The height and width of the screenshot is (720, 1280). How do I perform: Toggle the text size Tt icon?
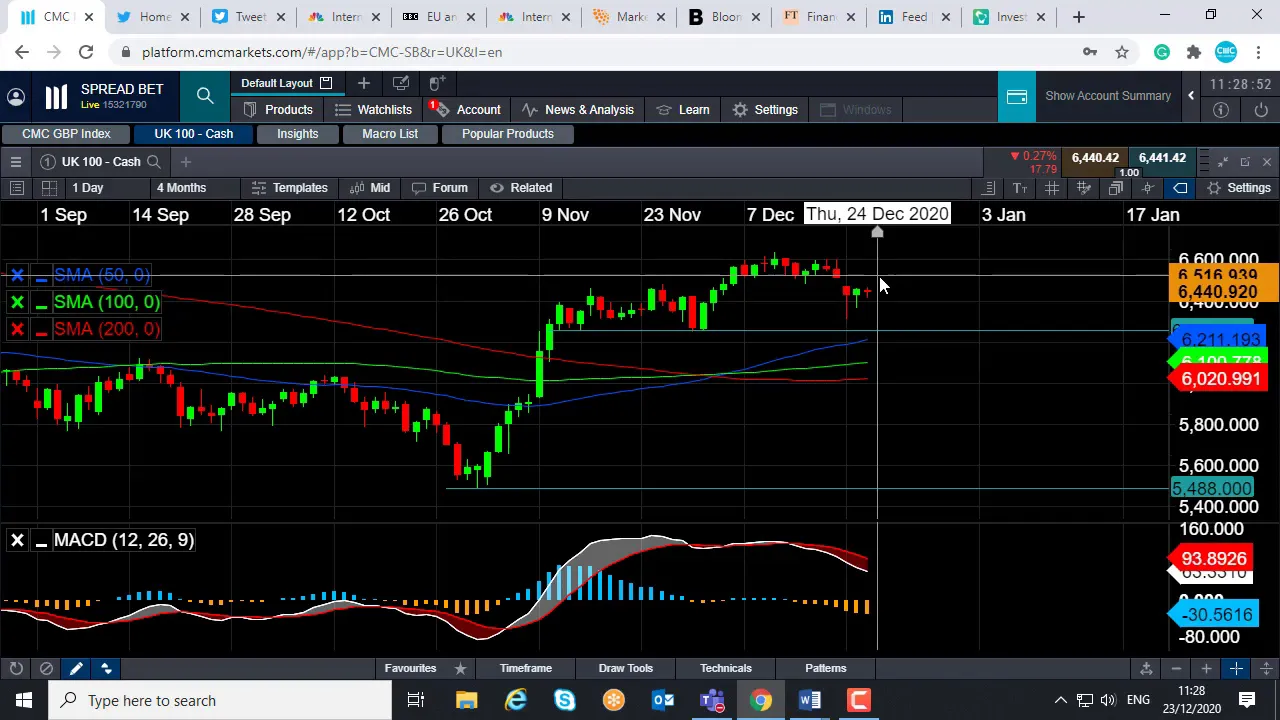click(x=1020, y=188)
